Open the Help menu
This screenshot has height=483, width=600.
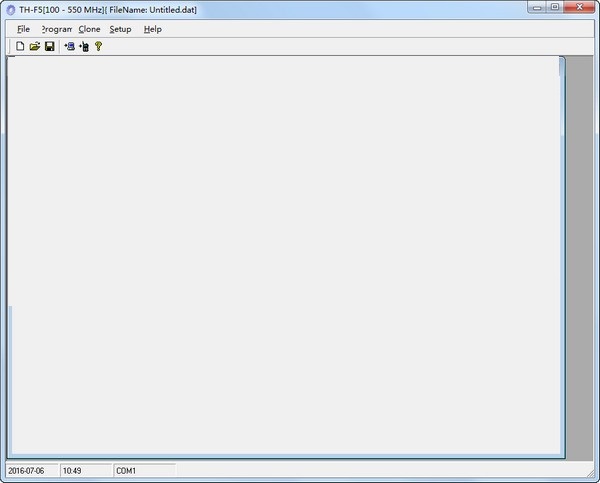click(x=153, y=29)
